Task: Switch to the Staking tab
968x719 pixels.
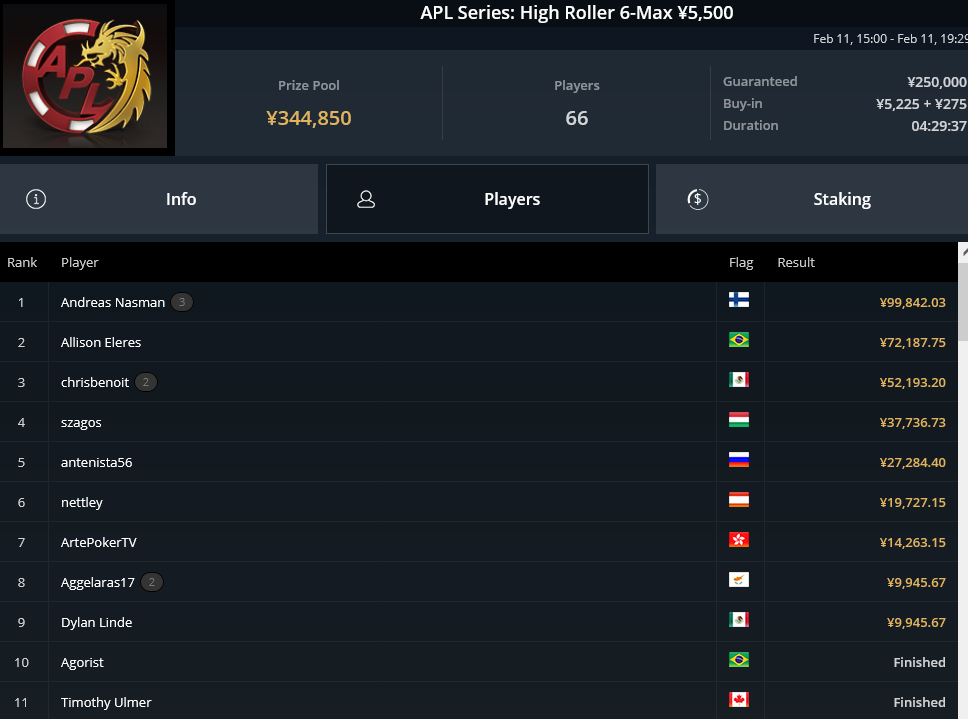Action: pos(812,199)
